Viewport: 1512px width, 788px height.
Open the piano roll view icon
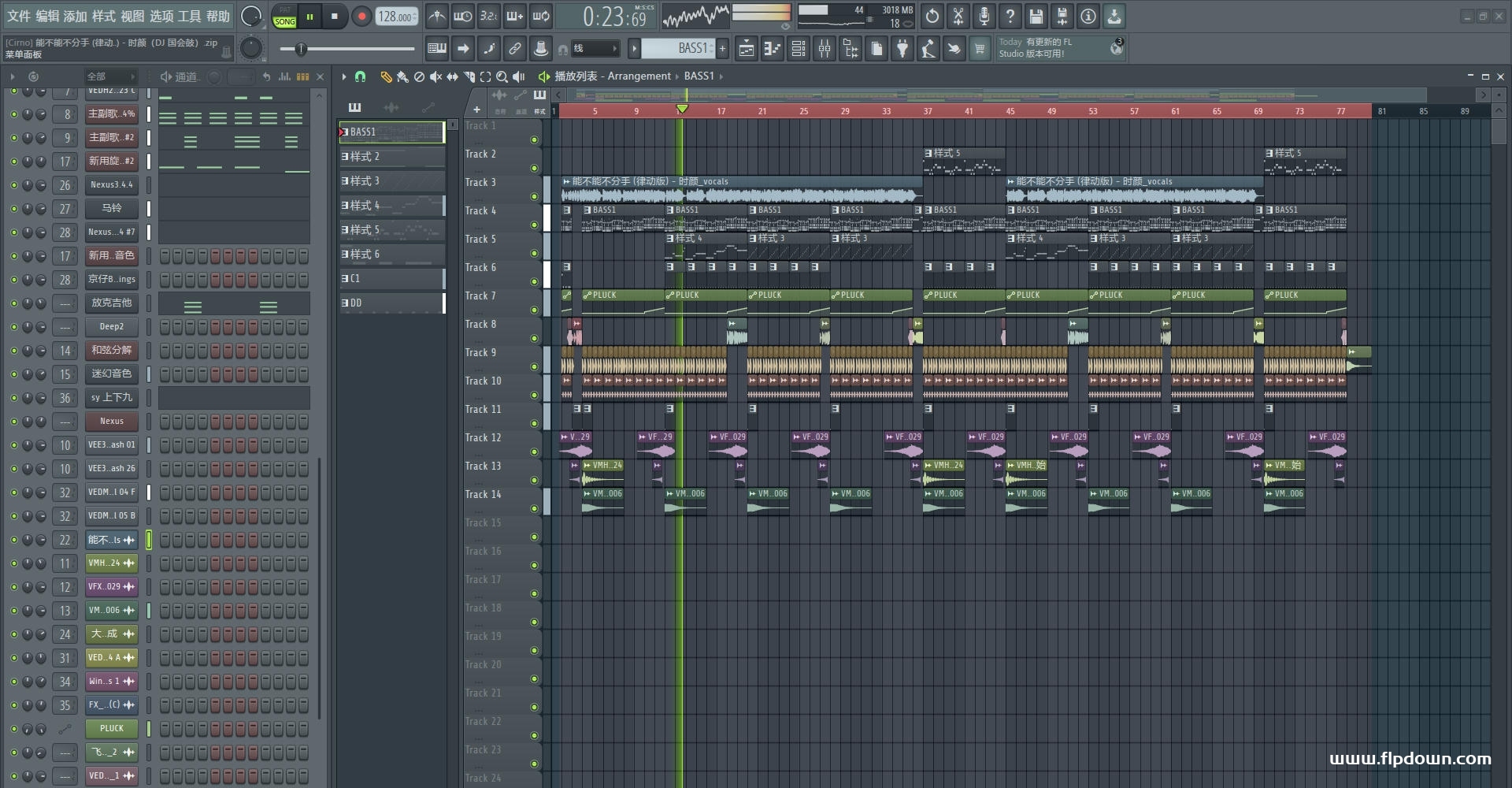pos(772,49)
